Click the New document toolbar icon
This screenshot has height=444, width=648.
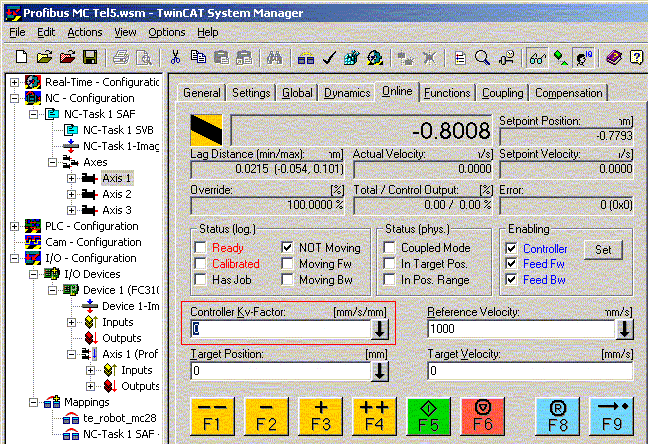tap(21, 57)
